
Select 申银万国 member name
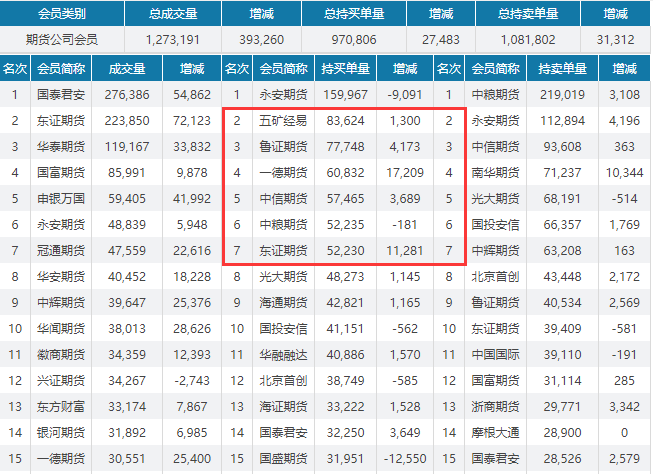61,199
